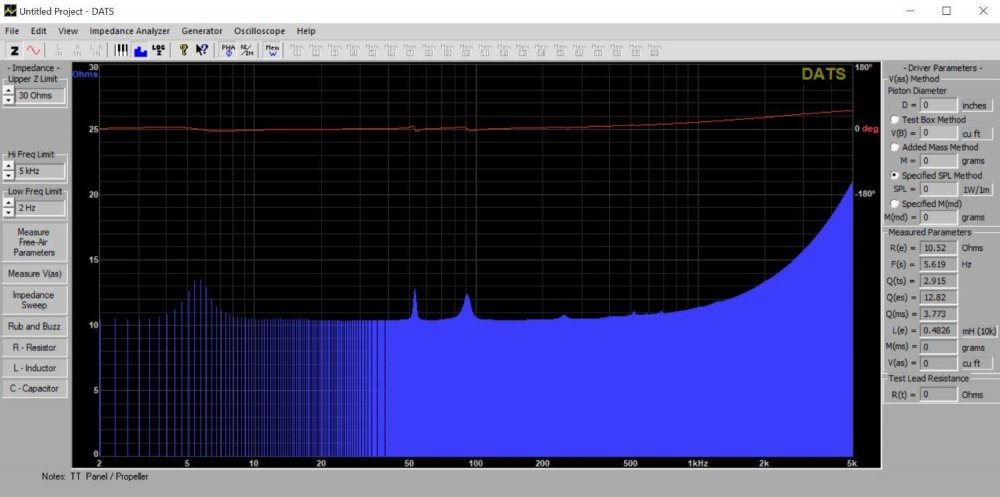The width and height of the screenshot is (1000, 497).
Task: Click the Measure Free-Air Parameters button
Action: click(x=34, y=241)
